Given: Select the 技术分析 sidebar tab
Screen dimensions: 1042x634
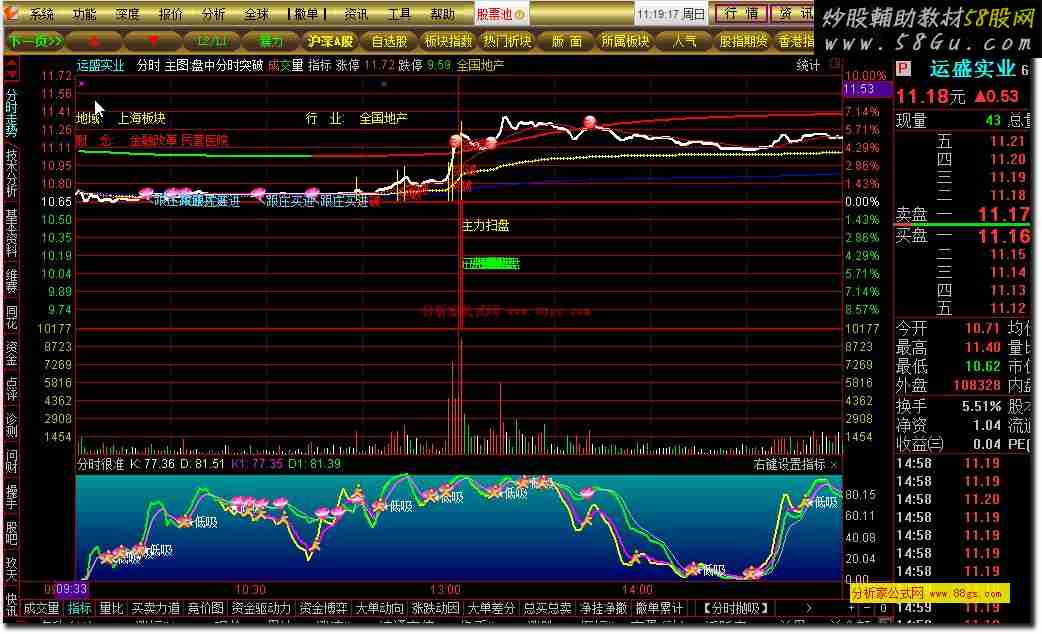Looking at the screenshot, I should click(11, 172).
